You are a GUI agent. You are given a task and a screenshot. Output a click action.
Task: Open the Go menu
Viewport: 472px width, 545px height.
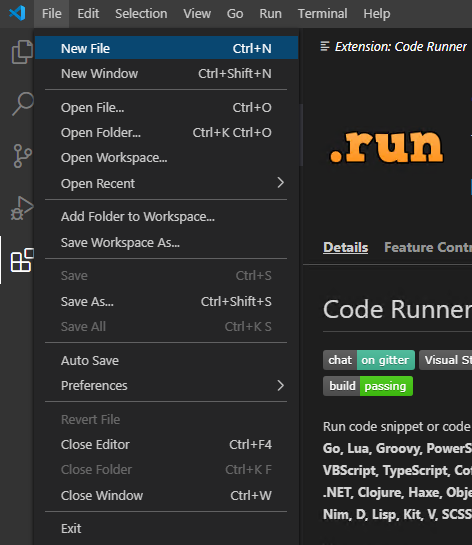coord(235,14)
